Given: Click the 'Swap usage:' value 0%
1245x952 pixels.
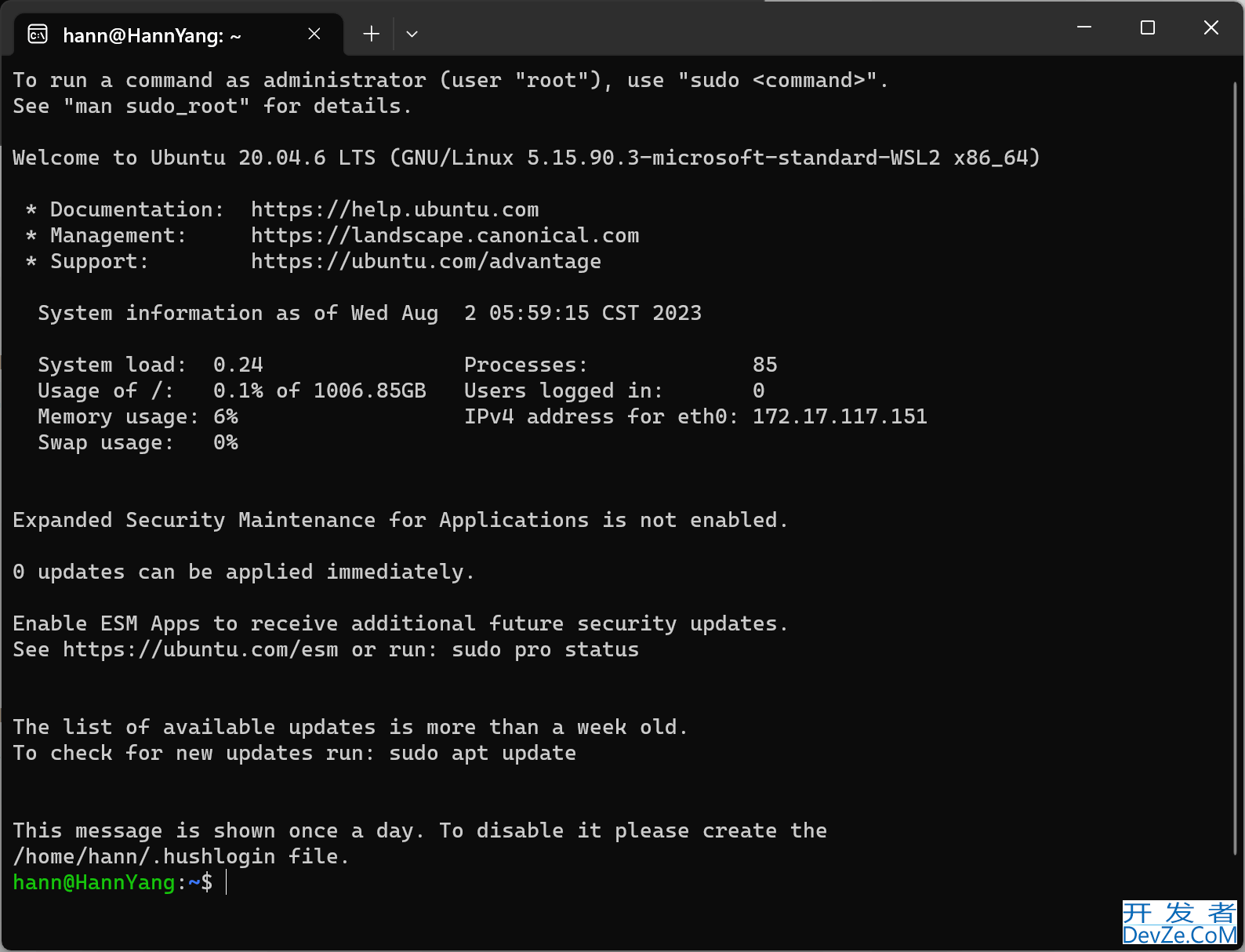Looking at the screenshot, I should point(226,442).
